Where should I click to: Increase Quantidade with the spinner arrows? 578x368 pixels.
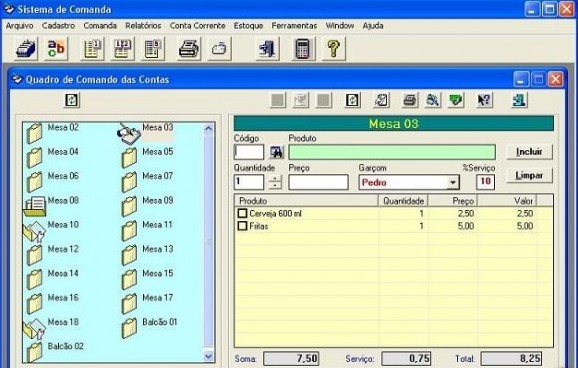[x=275, y=178]
